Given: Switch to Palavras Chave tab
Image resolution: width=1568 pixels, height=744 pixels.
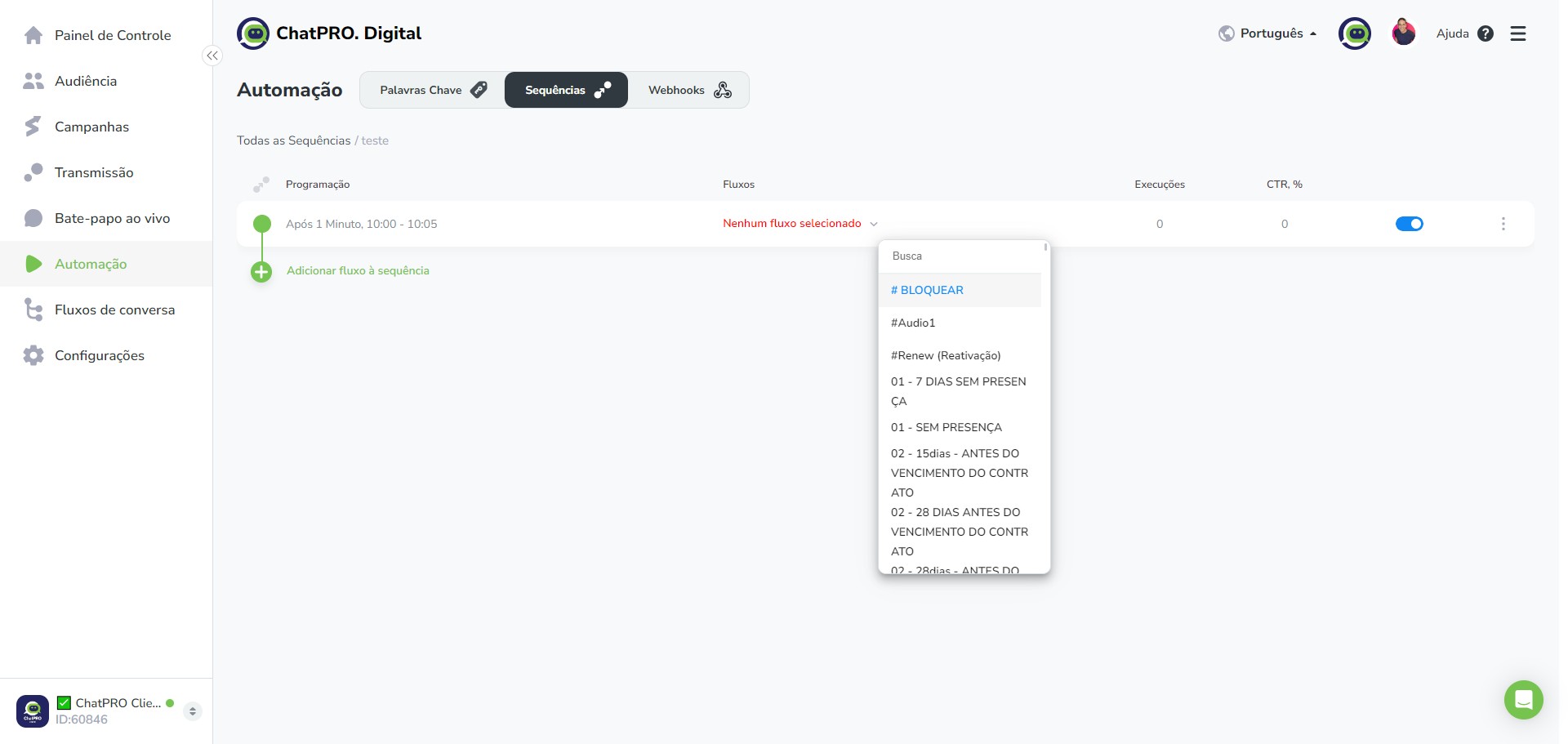Looking at the screenshot, I should (x=432, y=90).
